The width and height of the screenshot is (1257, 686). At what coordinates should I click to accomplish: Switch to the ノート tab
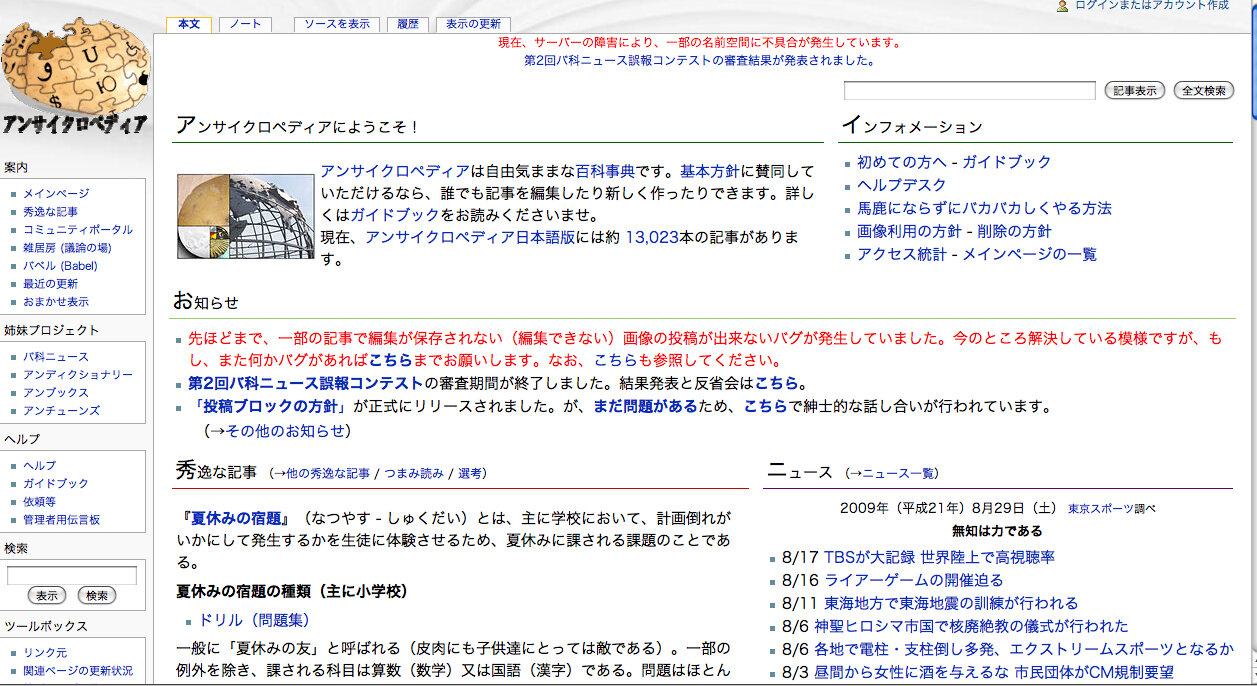[245, 24]
